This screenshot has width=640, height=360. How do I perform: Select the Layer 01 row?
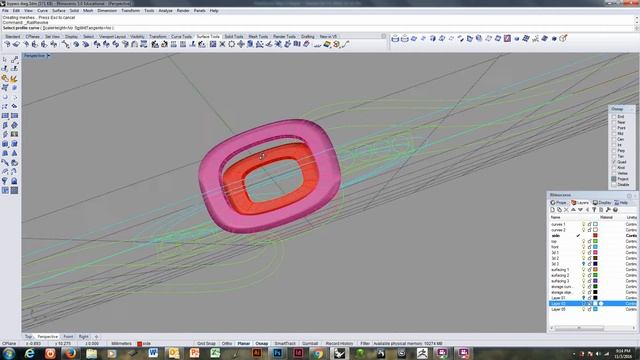tap(593, 298)
